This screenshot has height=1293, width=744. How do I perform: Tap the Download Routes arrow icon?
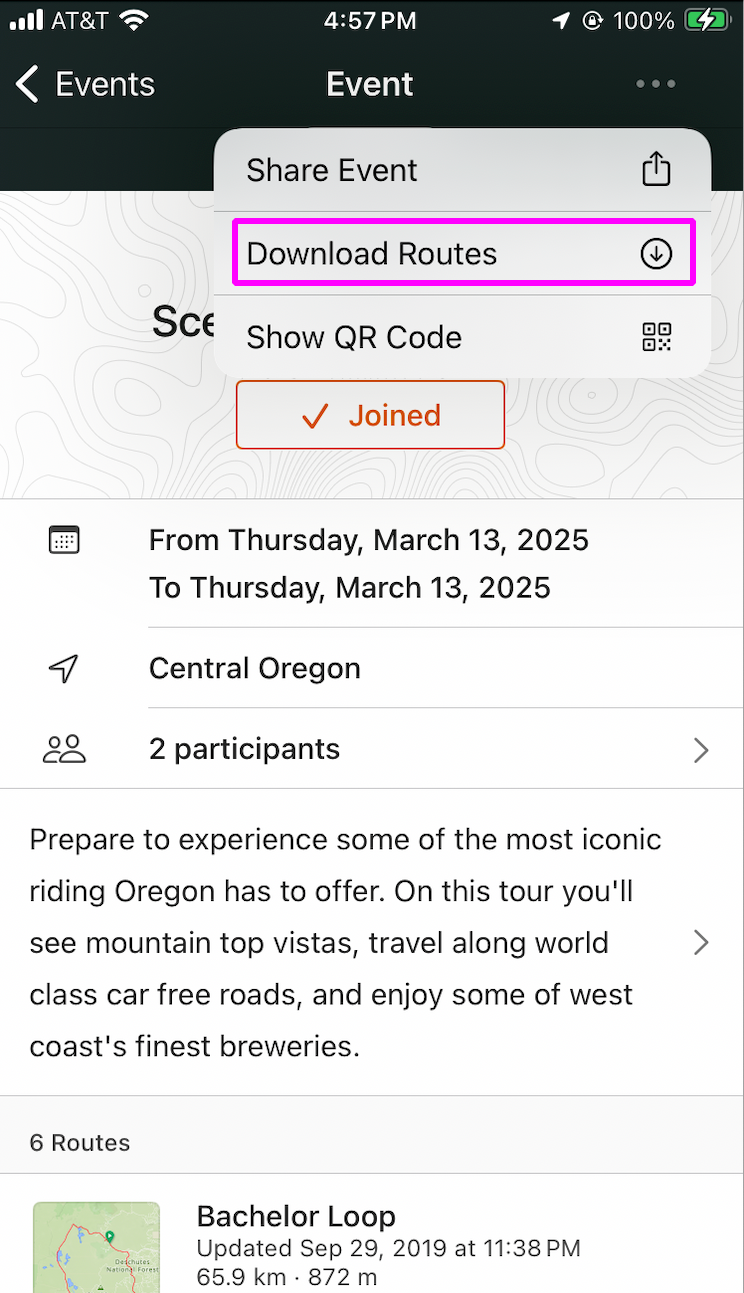(656, 254)
